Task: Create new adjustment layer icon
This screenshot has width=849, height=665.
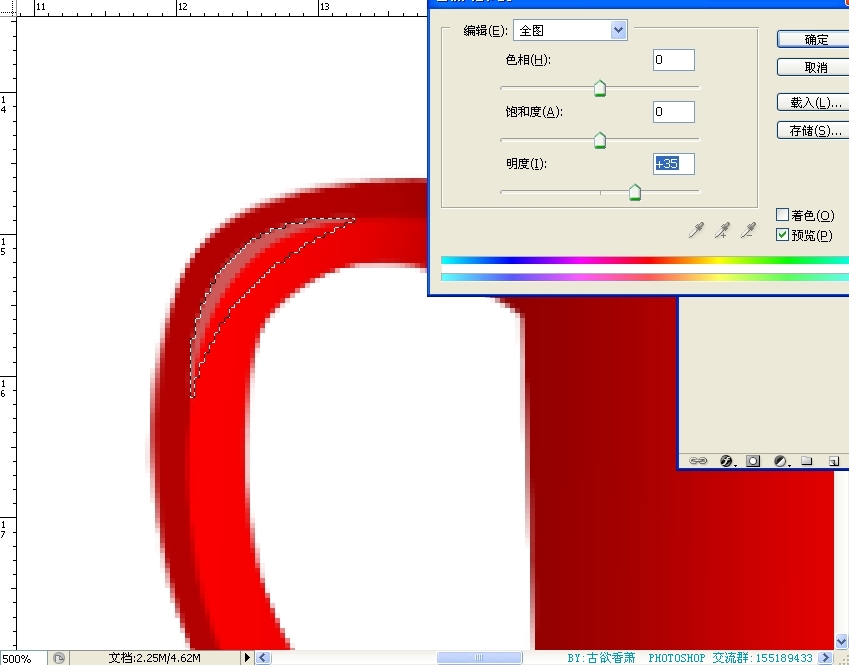Action: click(x=780, y=461)
